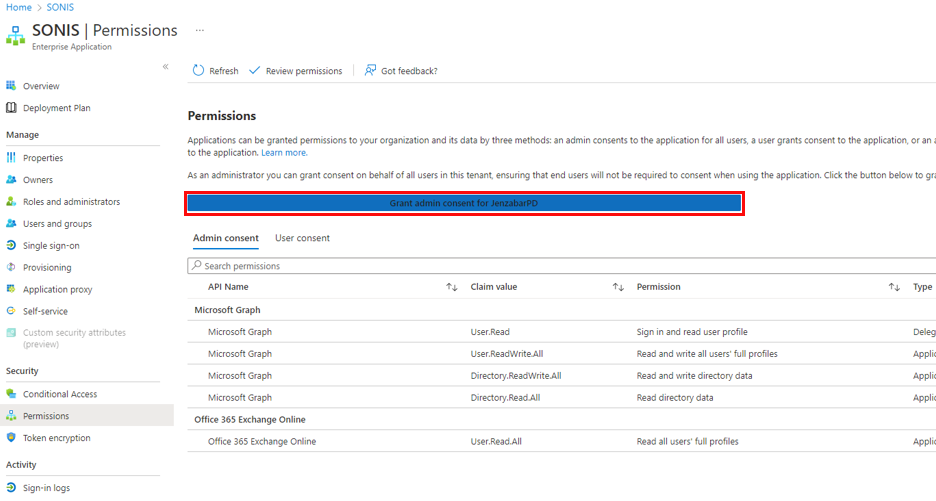Open Roles and administrators page
This screenshot has height=501, width=936.
tap(72, 202)
